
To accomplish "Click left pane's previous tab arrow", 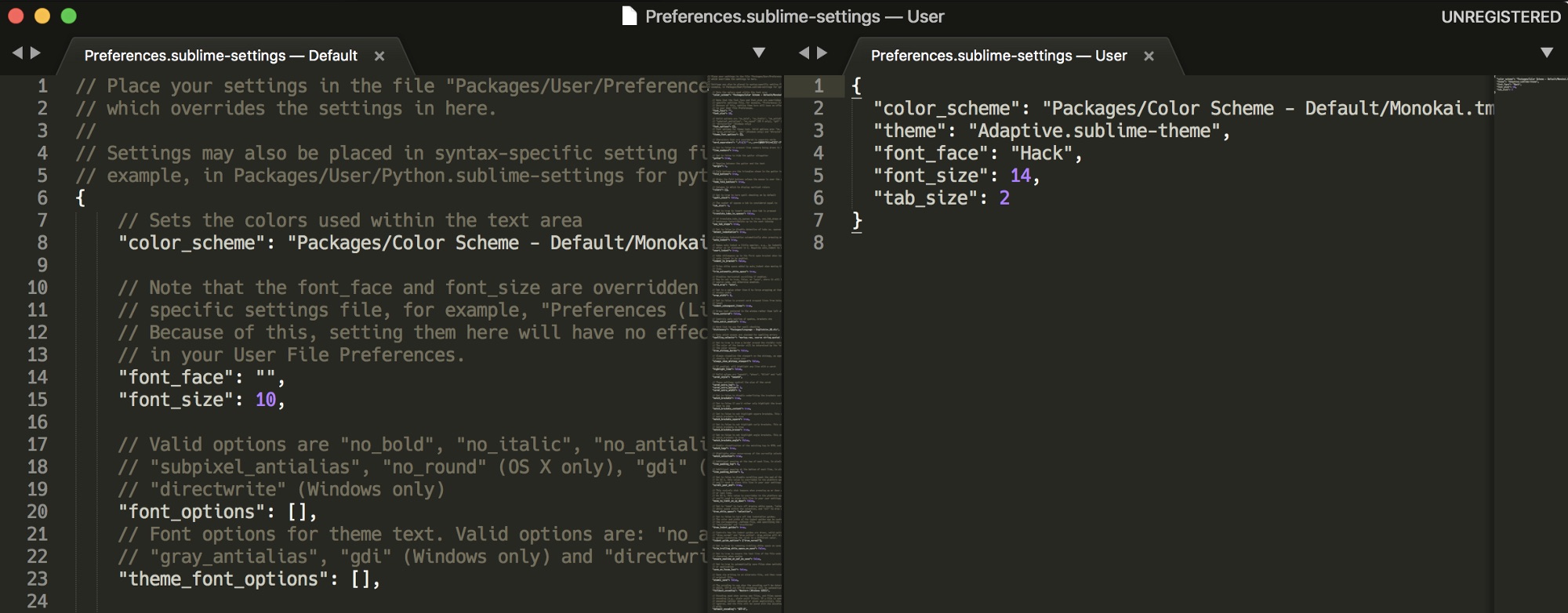I will pos(17,53).
